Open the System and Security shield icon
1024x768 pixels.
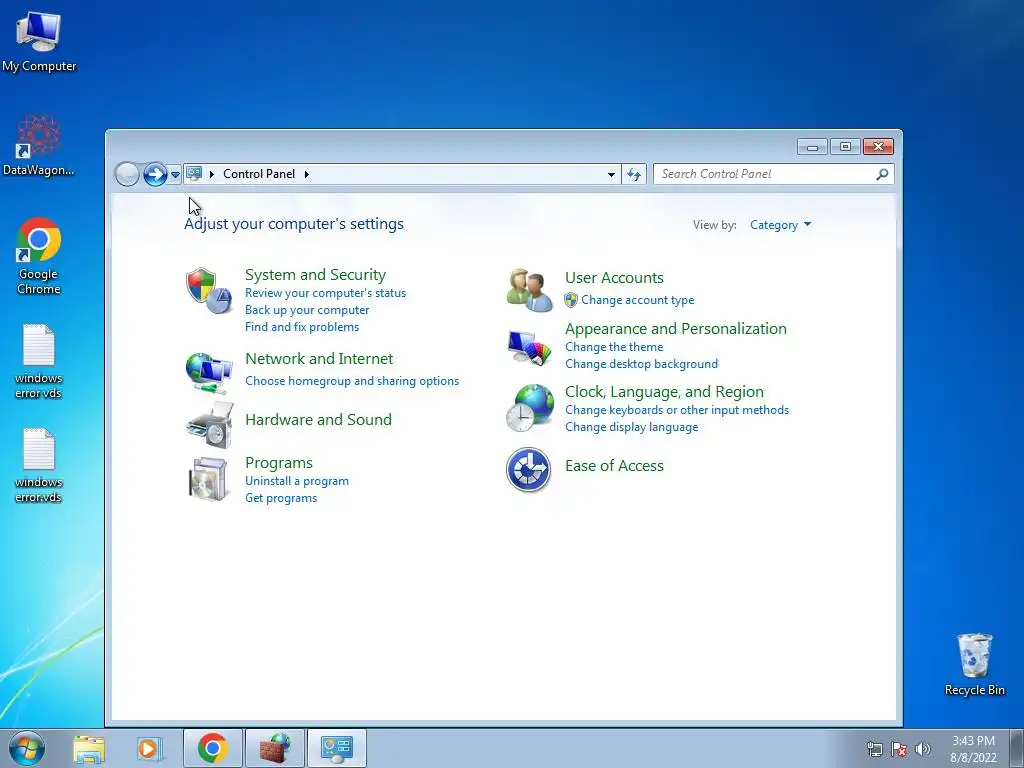tap(209, 291)
